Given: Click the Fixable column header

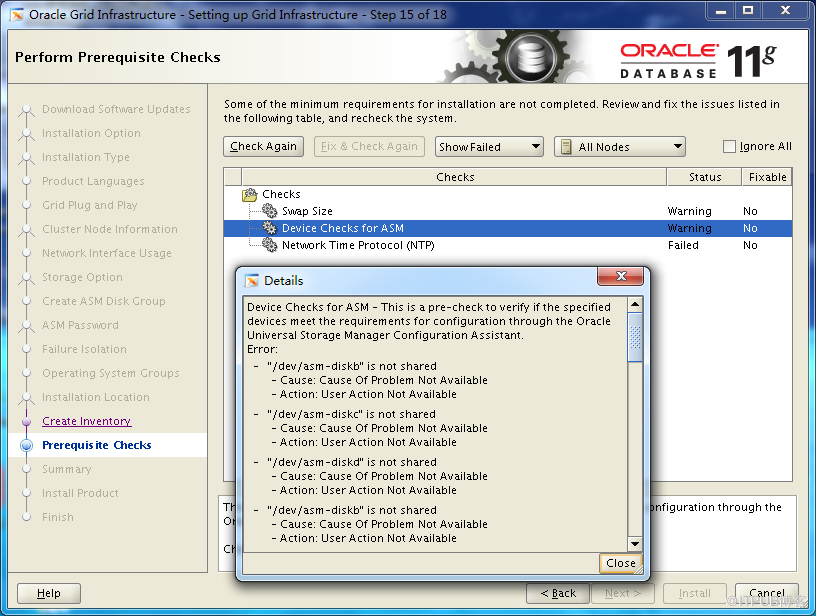Looking at the screenshot, I should 767,177.
